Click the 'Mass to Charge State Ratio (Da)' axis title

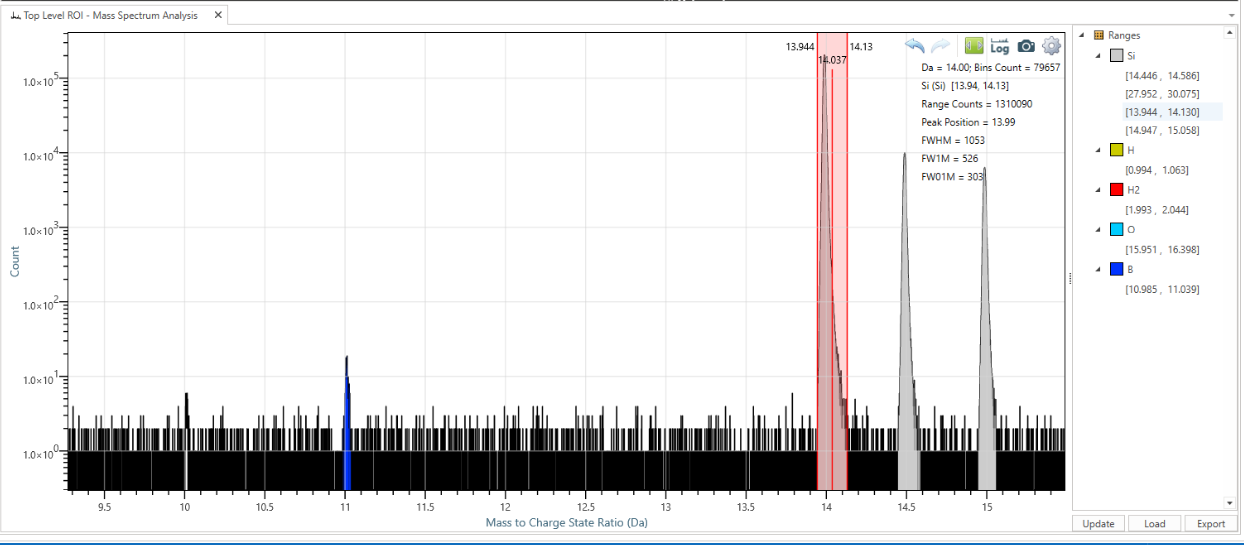(567, 522)
